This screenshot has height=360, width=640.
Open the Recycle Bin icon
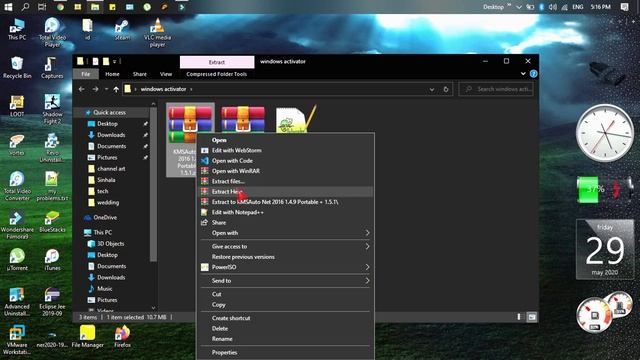pyautogui.click(x=17, y=68)
